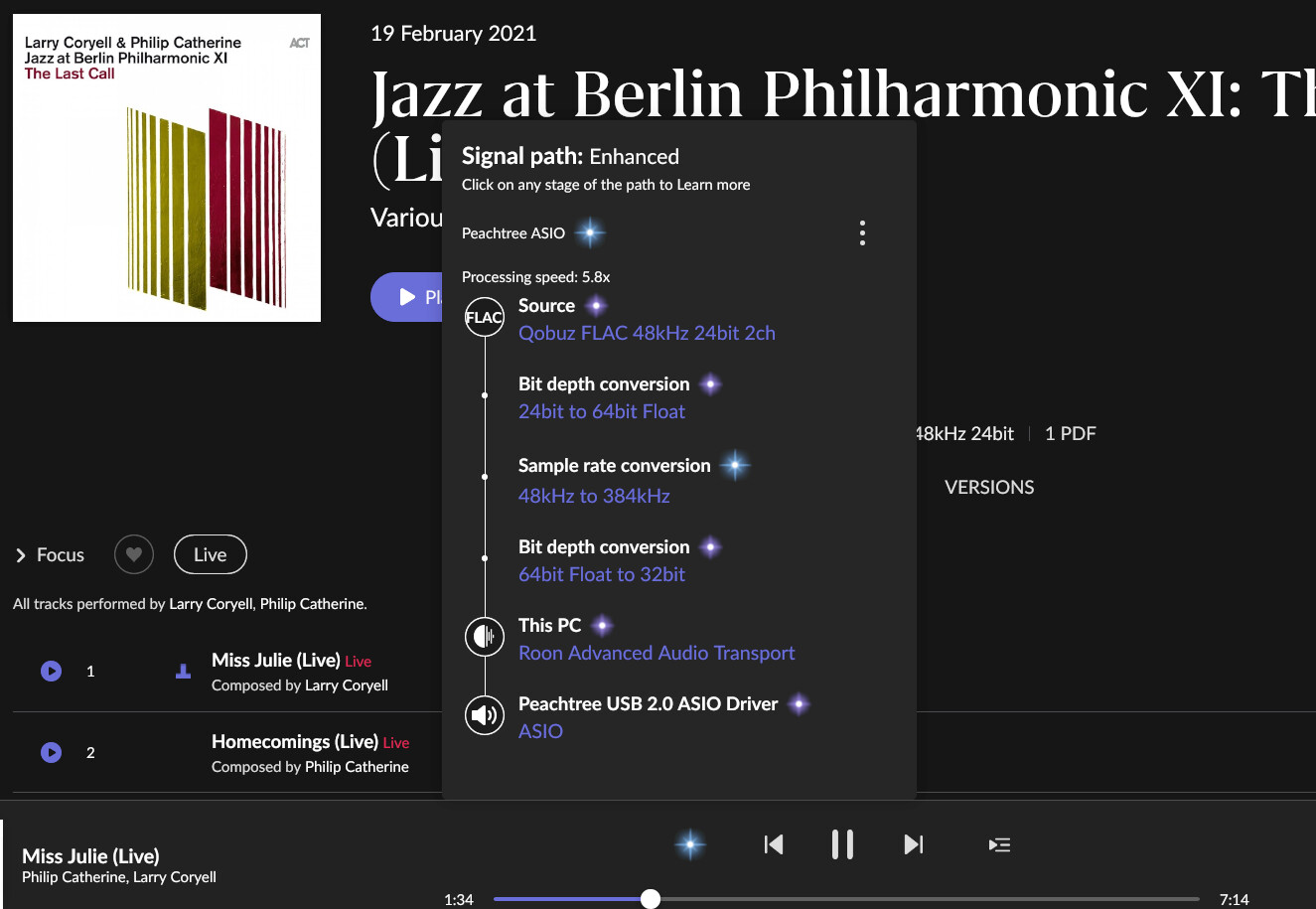This screenshot has height=909, width=1316.
Task: Click the Peachtree driver speaker icon
Action: [485, 714]
